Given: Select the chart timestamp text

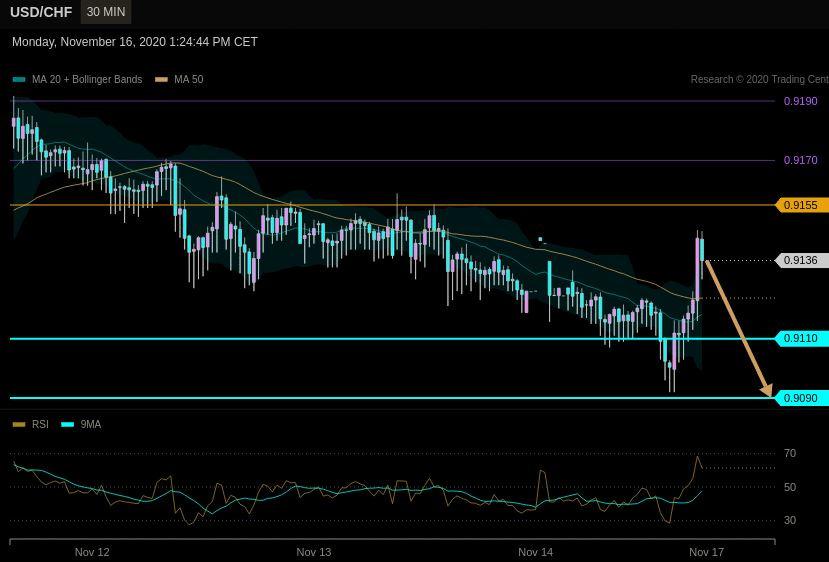Looking at the screenshot, I should point(135,42).
